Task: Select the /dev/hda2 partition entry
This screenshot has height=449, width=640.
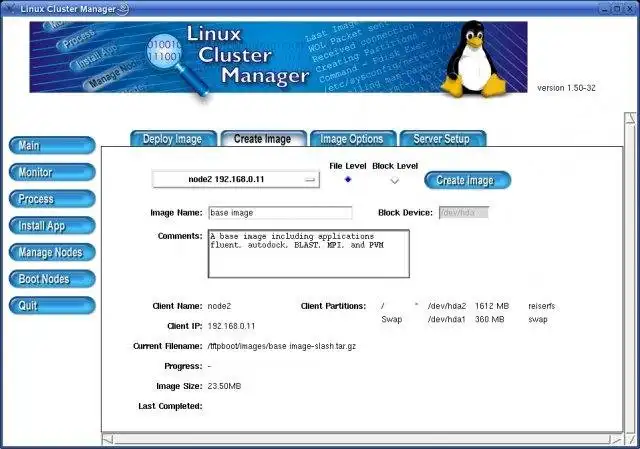Action: [x=447, y=306]
